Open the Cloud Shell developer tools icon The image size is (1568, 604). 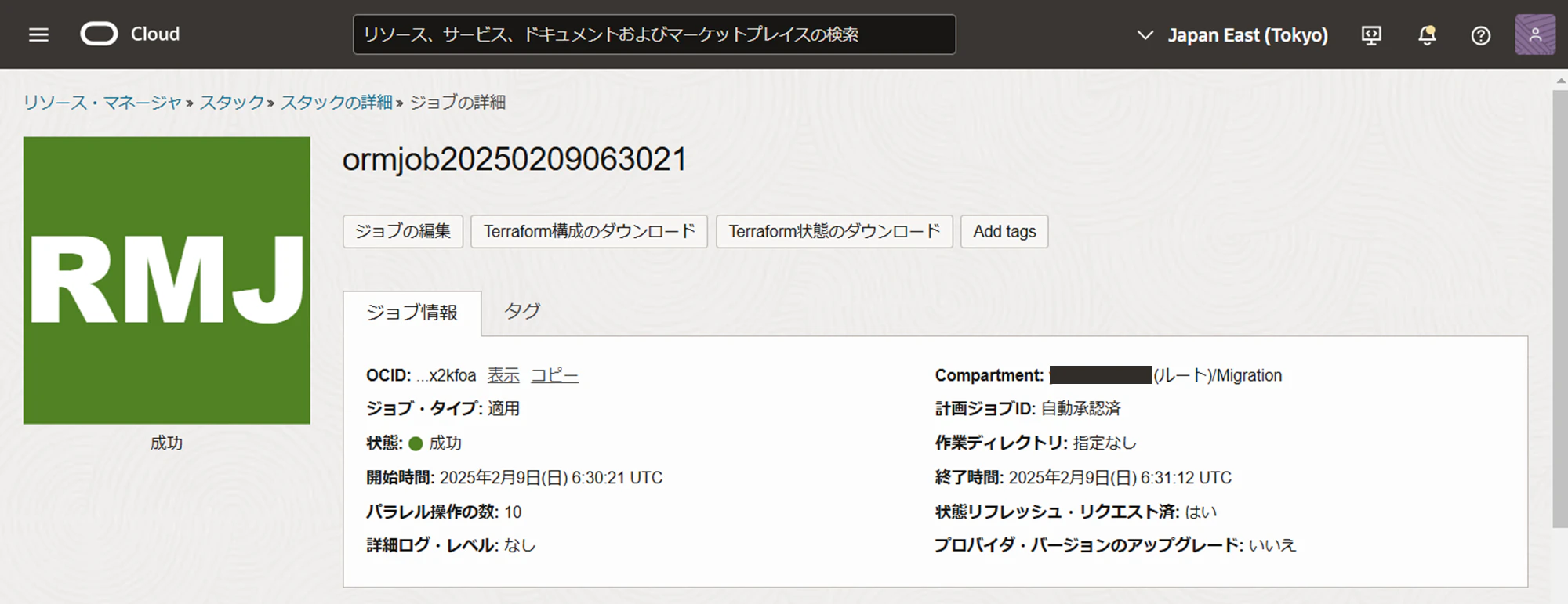point(1371,35)
